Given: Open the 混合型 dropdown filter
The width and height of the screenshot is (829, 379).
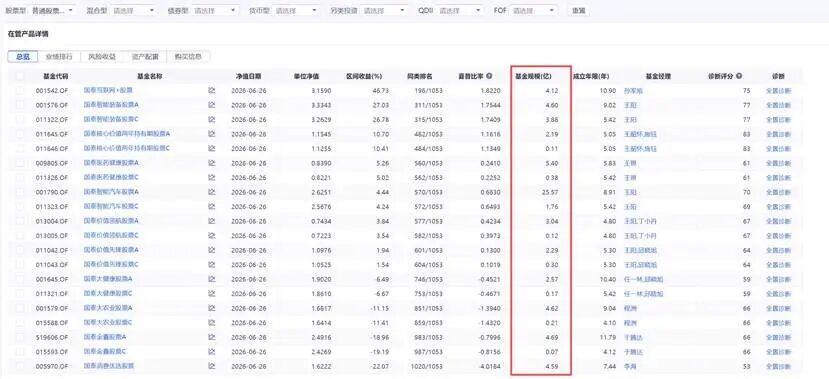Looking at the screenshot, I should point(134,10).
